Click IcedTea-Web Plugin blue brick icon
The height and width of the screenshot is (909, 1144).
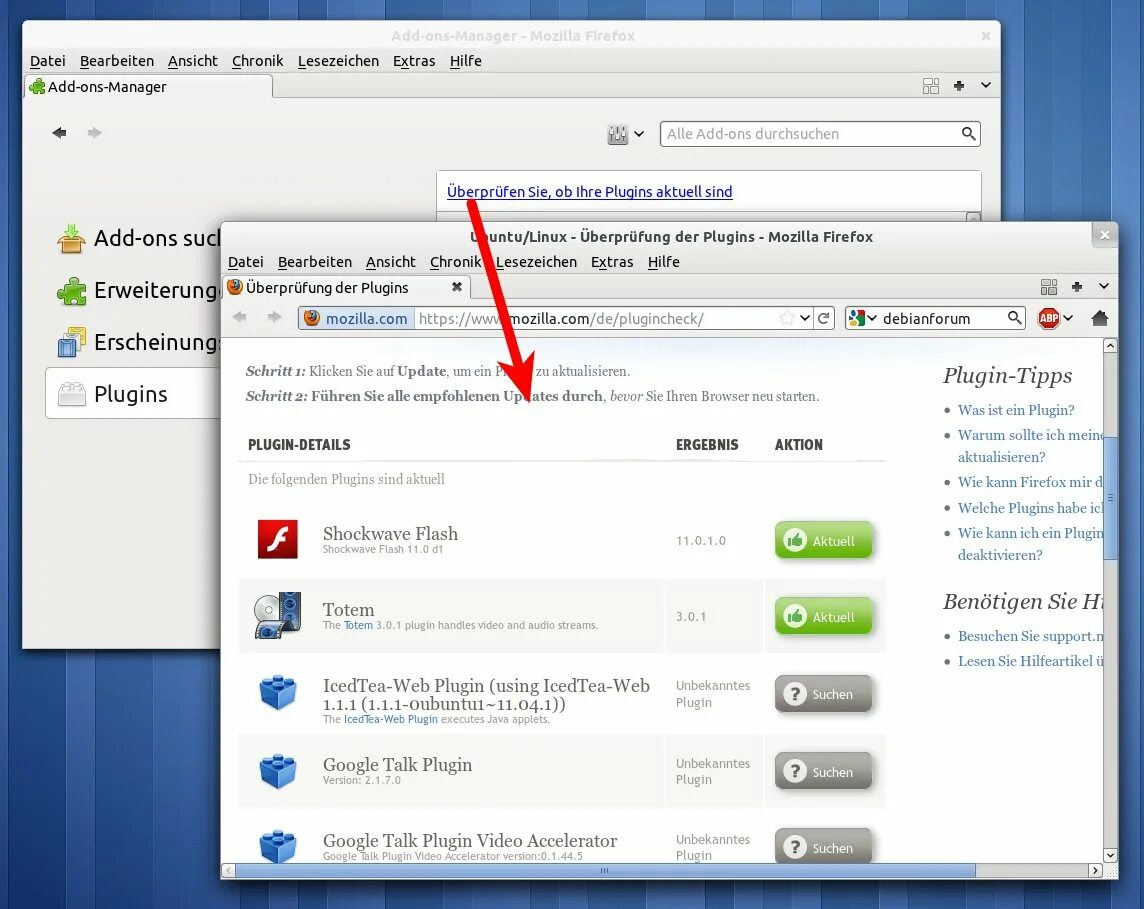tap(278, 692)
